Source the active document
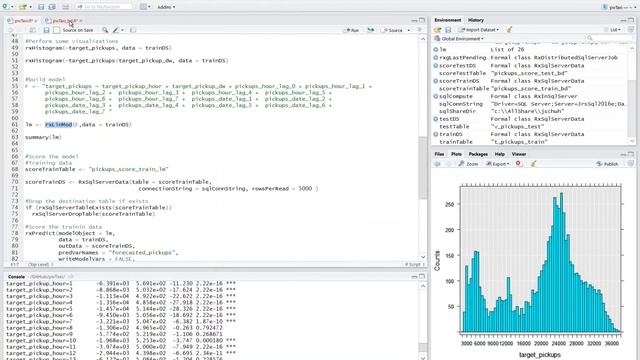Image resolution: width=640 pixels, height=360 pixels. point(393,30)
